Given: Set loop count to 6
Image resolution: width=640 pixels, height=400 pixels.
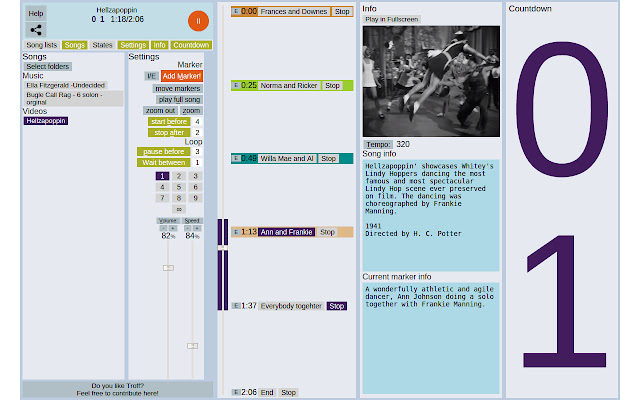Looking at the screenshot, I should 196,187.
